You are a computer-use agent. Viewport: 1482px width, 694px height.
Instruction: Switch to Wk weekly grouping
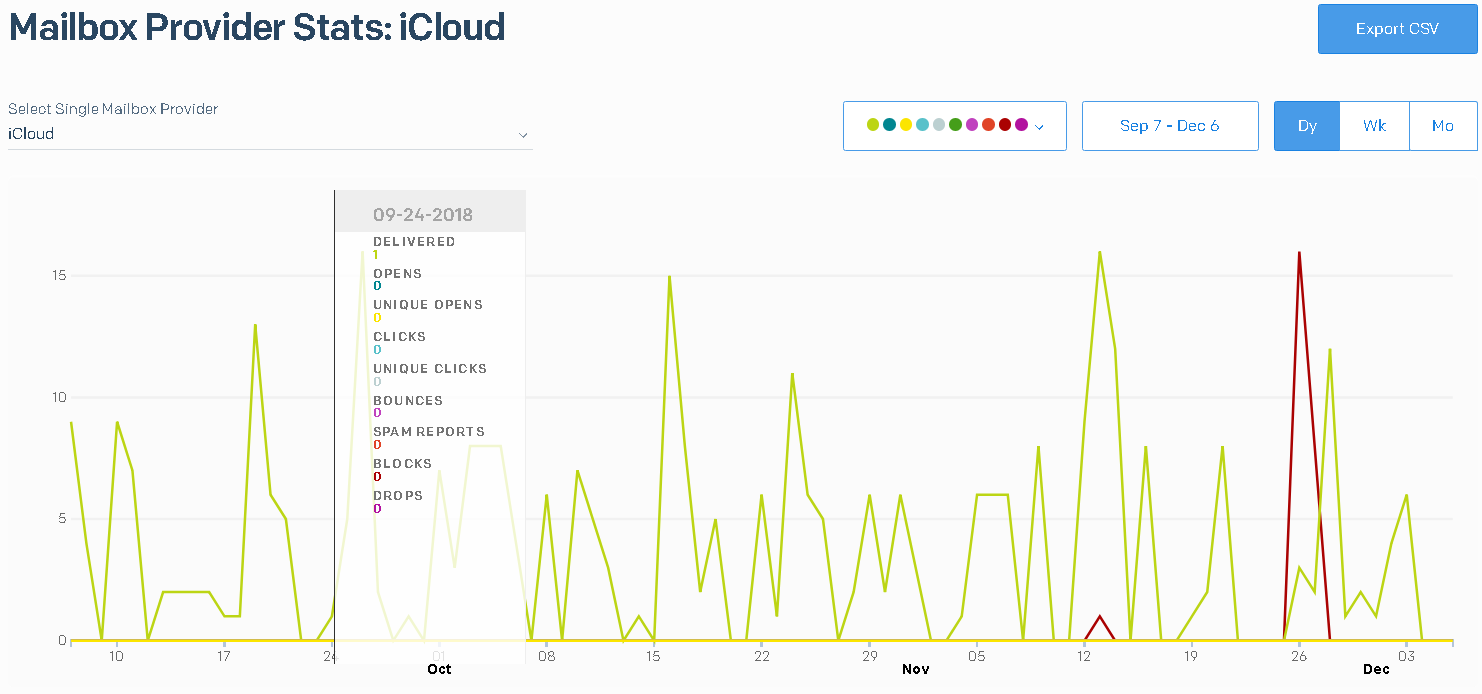[x=1375, y=126]
